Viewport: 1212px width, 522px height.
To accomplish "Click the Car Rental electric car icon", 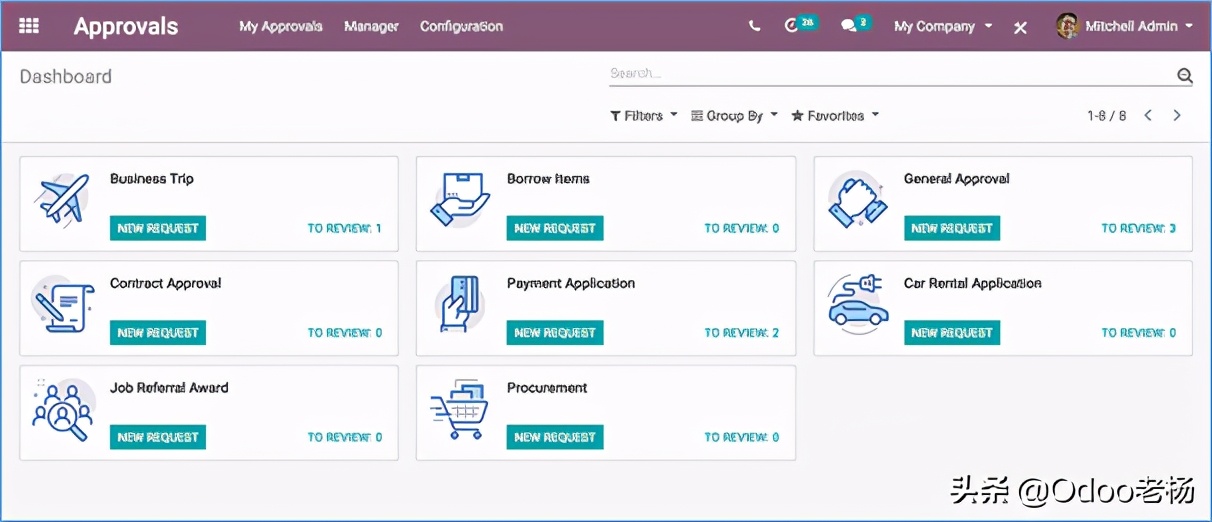I will pos(858,302).
